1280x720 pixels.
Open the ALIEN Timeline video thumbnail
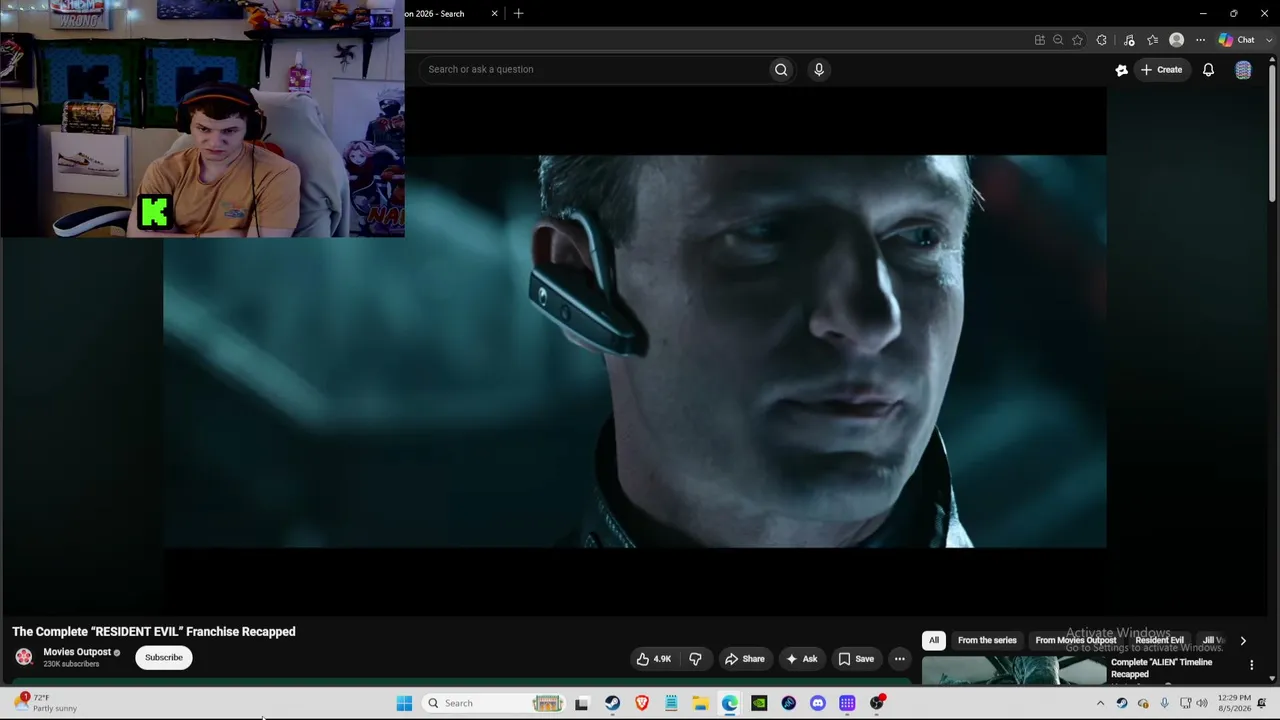1013,671
